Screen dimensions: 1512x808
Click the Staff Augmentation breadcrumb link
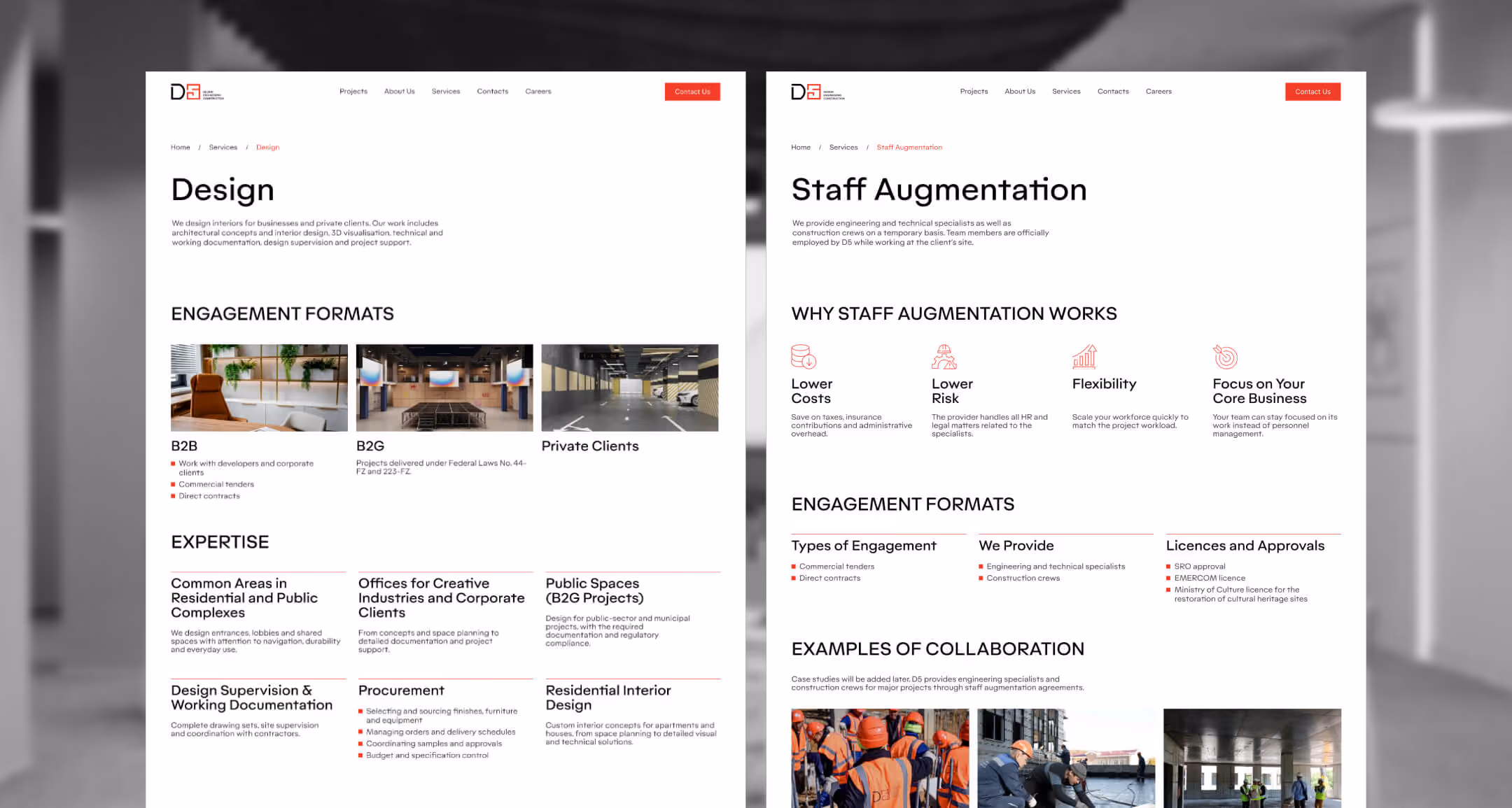(909, 148)
